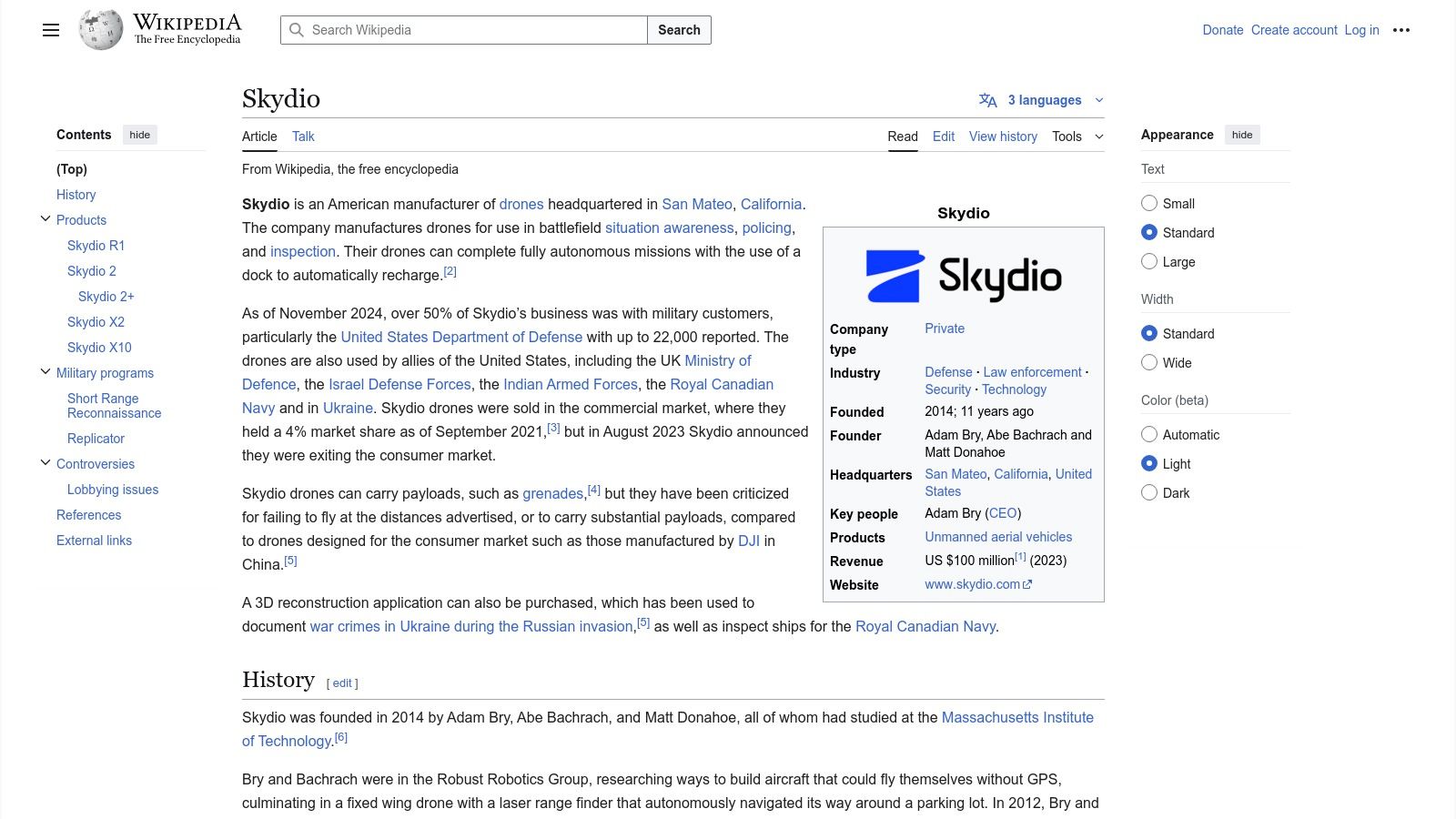
Task: Focus the Search Wikipedia input field
Action: point(464,30)
